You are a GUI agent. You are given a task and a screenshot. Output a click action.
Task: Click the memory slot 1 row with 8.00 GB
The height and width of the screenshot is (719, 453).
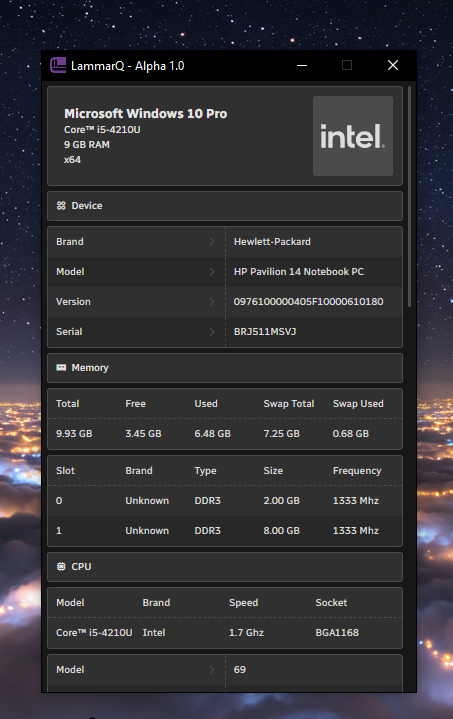pyautogui.click(x=225, y=531)
